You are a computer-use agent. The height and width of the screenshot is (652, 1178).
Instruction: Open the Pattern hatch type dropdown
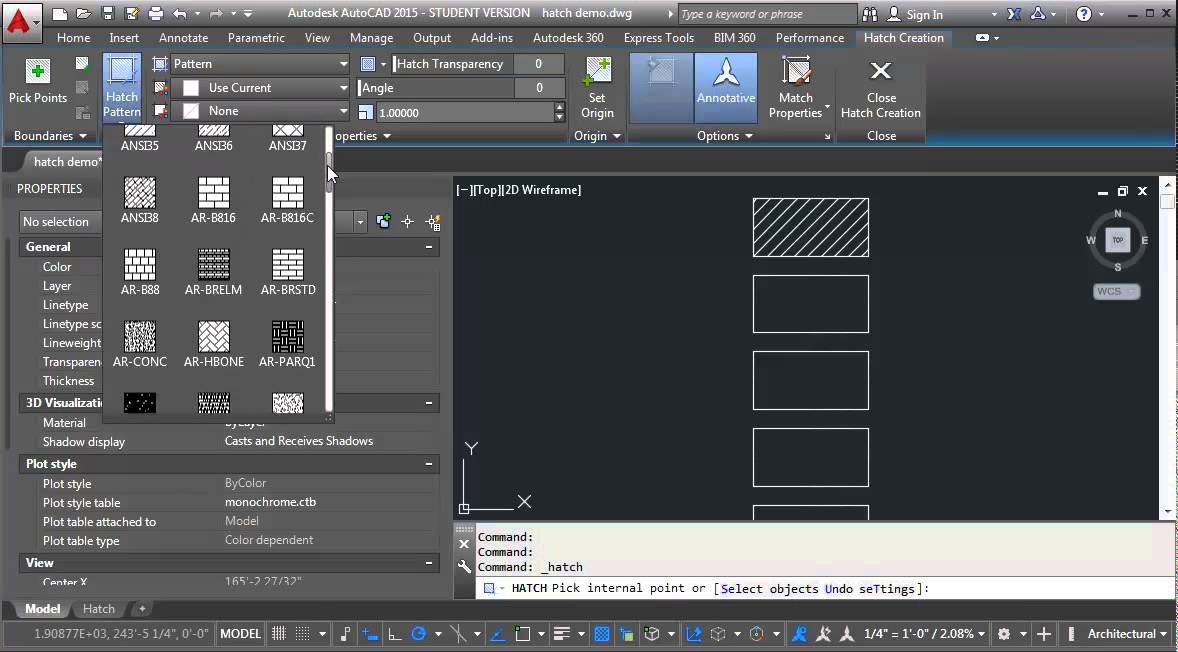point(261,64)
